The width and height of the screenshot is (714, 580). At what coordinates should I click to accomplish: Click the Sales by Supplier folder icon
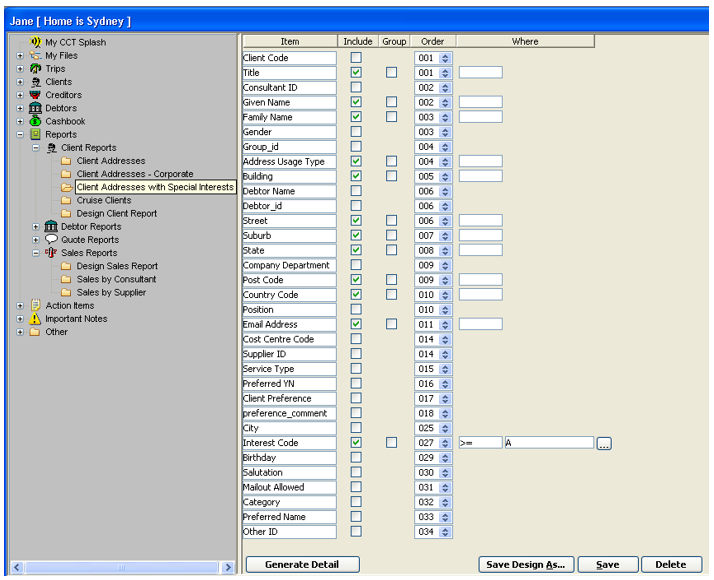[66, 292]
